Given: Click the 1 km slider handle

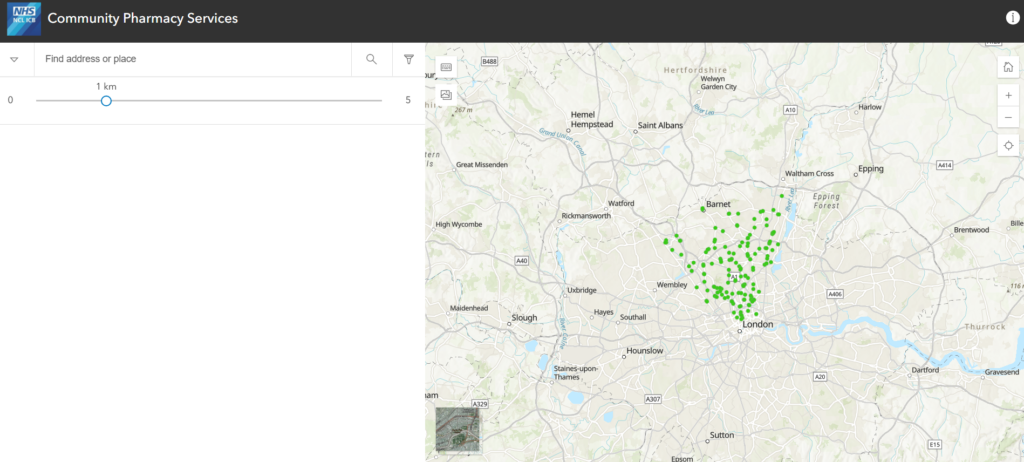Looking at the screenshot, I should tap(106, 101).
